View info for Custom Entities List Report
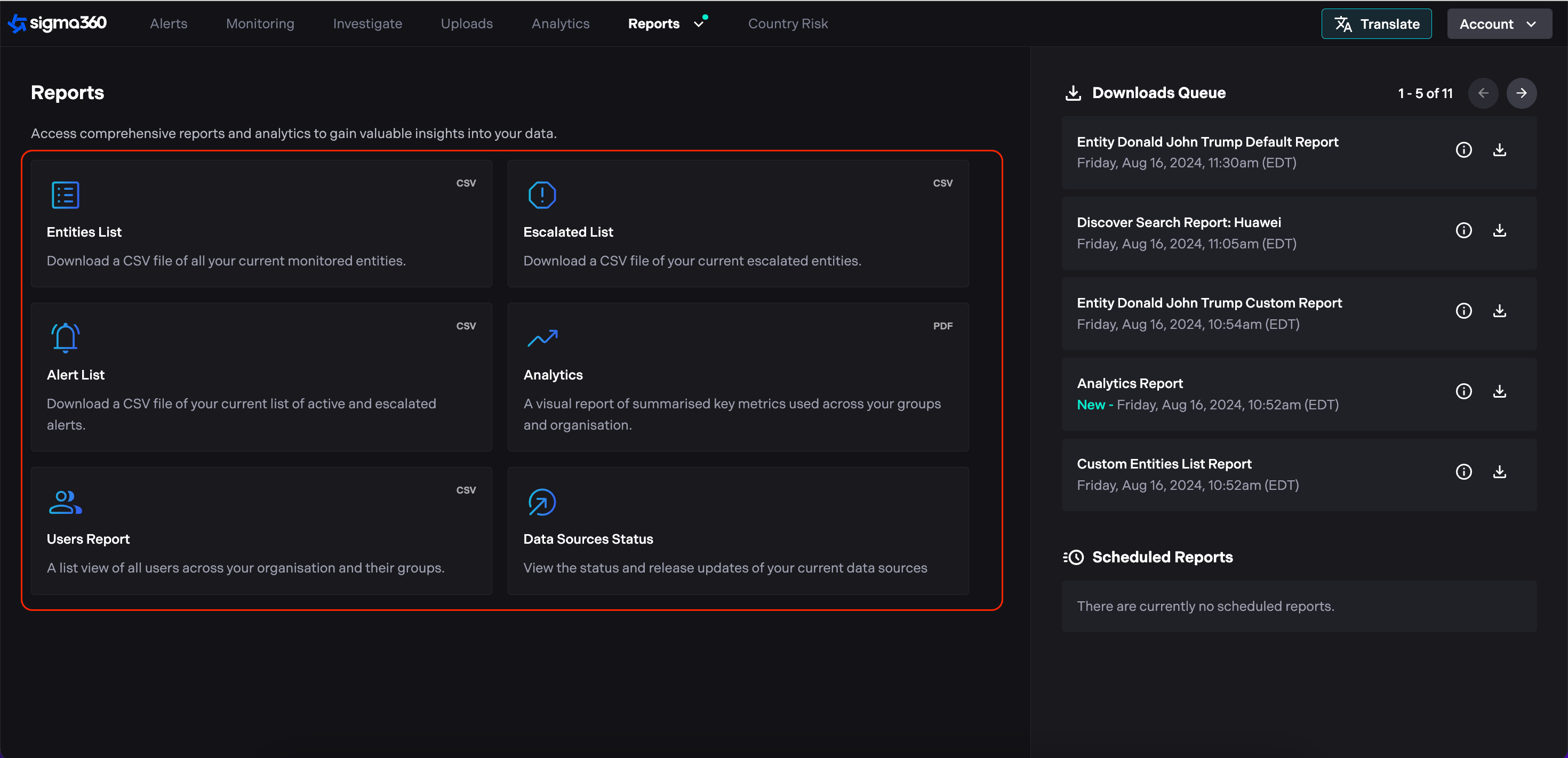 point(1463,472)
